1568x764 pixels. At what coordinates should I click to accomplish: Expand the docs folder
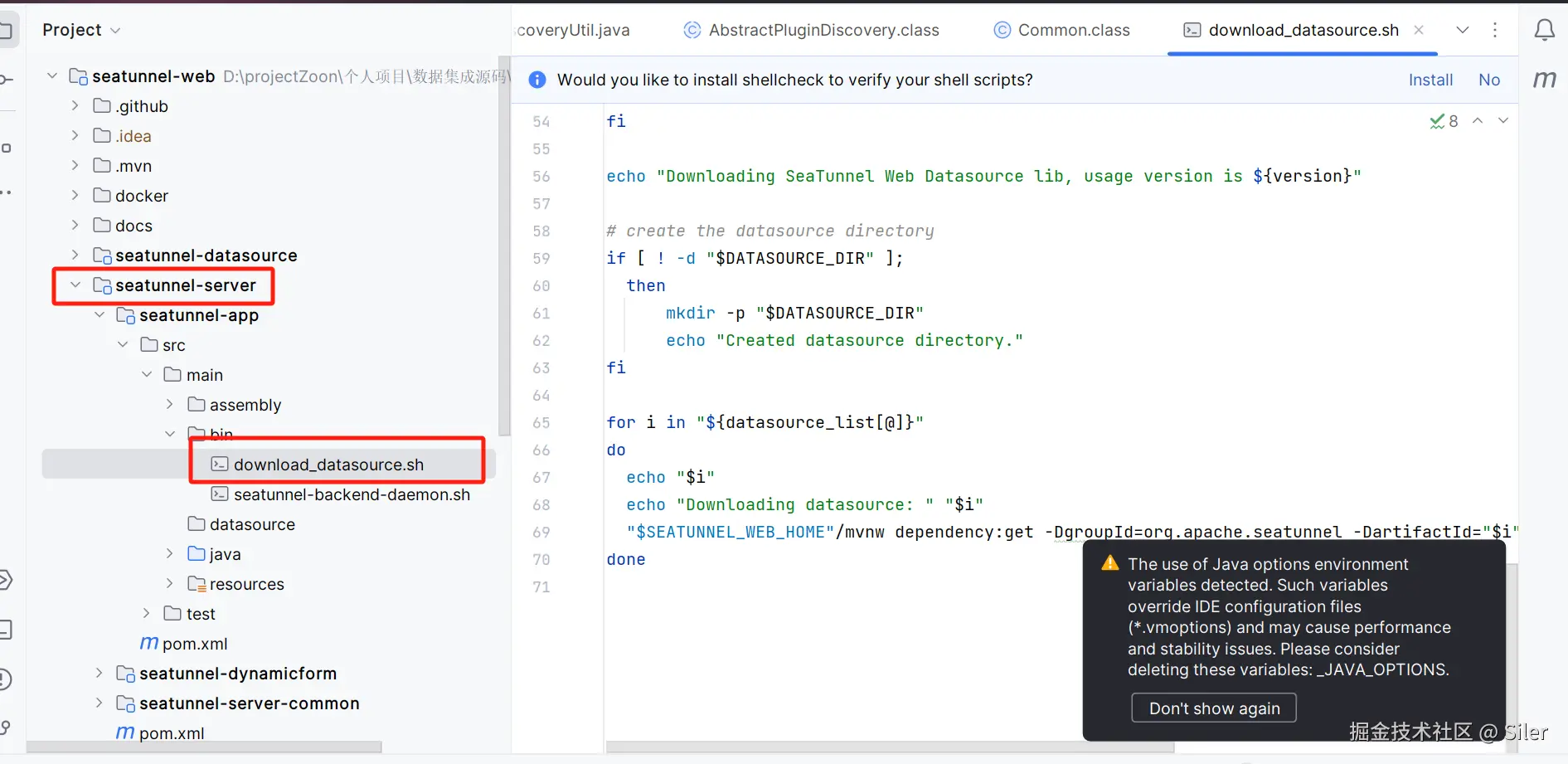[x=75, y=226]
